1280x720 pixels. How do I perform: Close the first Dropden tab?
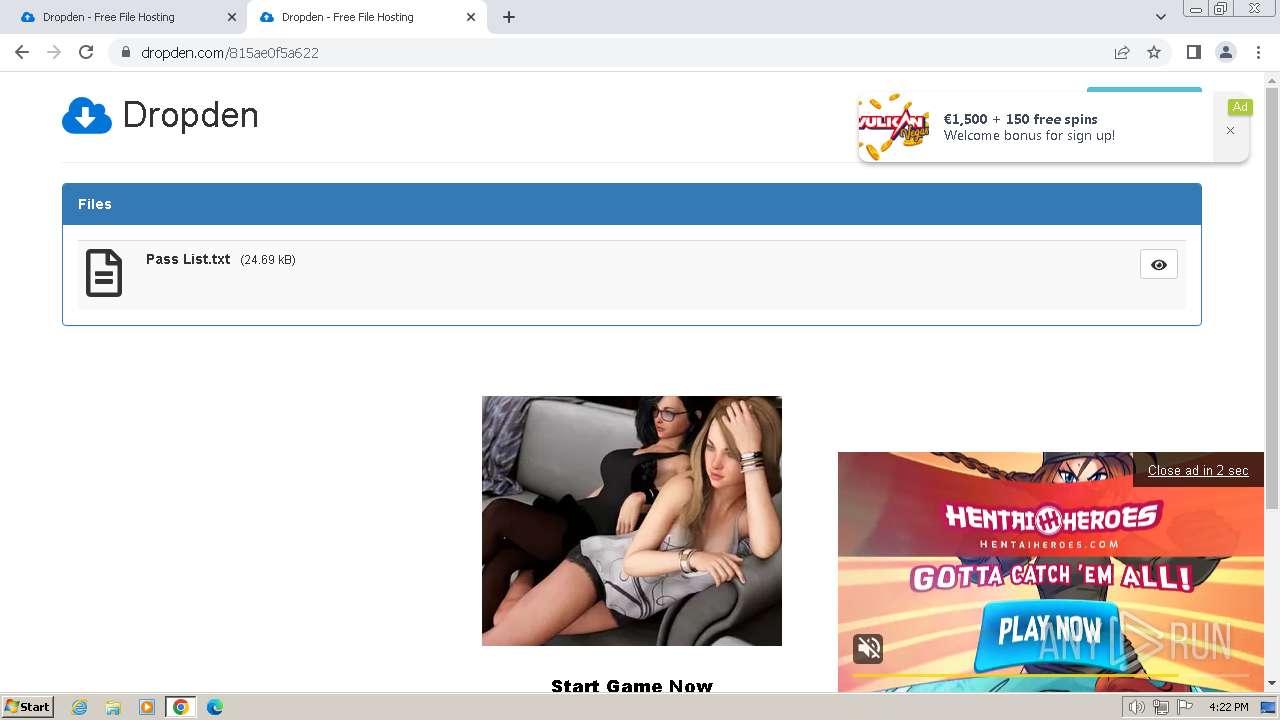[x=232, y=17]
